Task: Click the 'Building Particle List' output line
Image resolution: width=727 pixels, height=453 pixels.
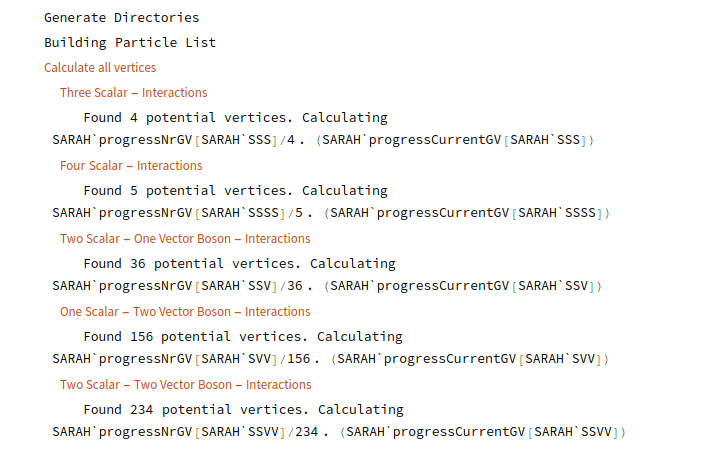Action: 129,42
